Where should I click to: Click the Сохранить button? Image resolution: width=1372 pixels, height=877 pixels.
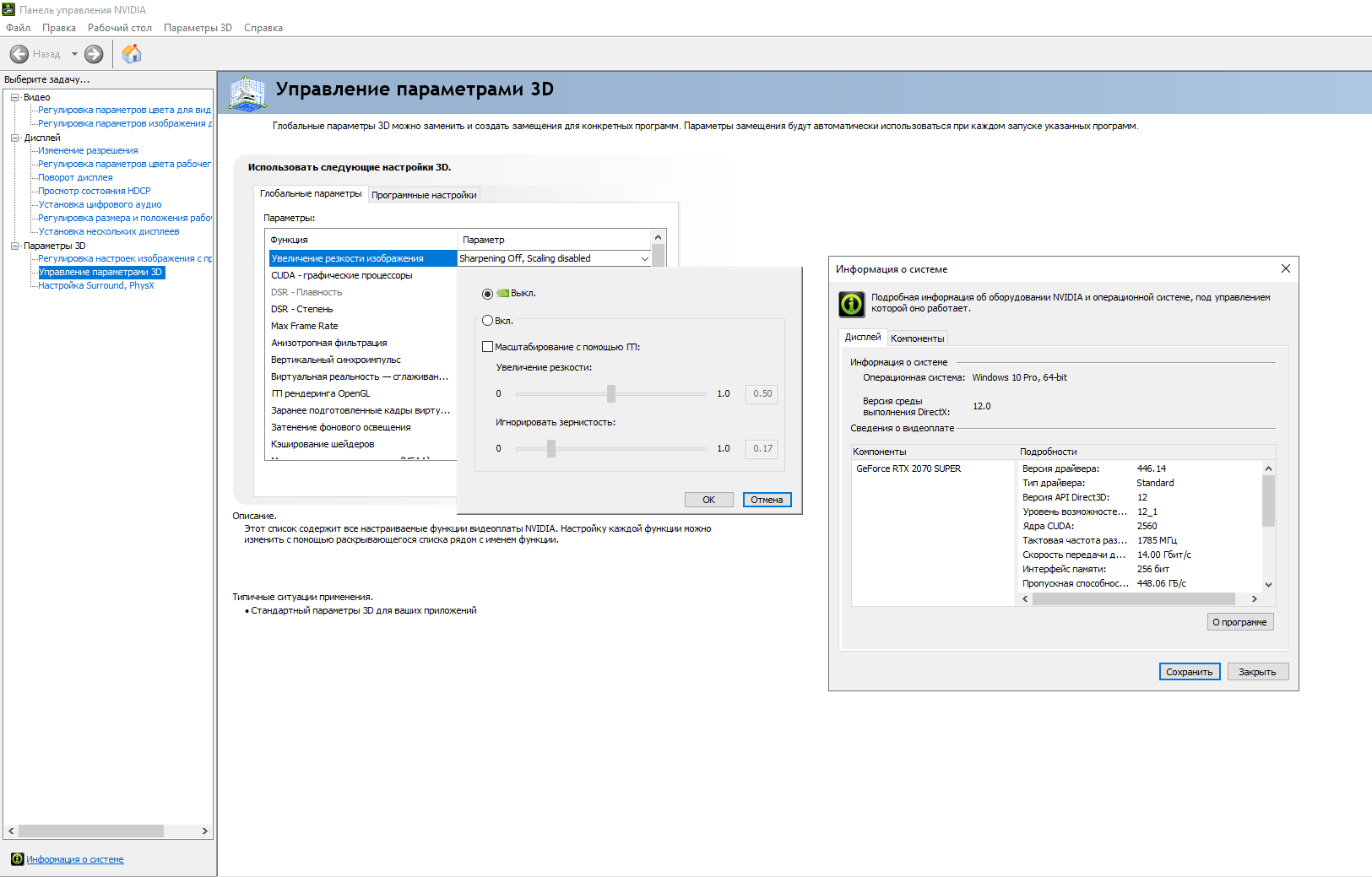click(x=1190, y=672)
